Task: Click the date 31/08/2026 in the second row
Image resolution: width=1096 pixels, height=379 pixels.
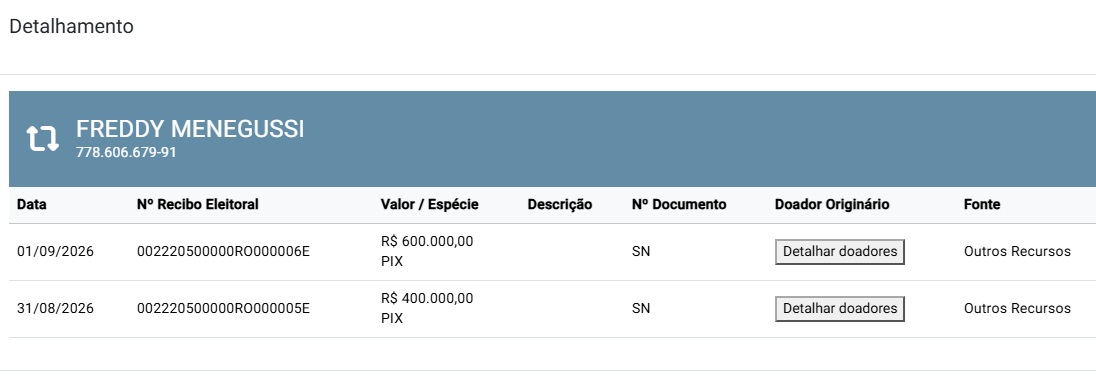Action: click(55, 308)
